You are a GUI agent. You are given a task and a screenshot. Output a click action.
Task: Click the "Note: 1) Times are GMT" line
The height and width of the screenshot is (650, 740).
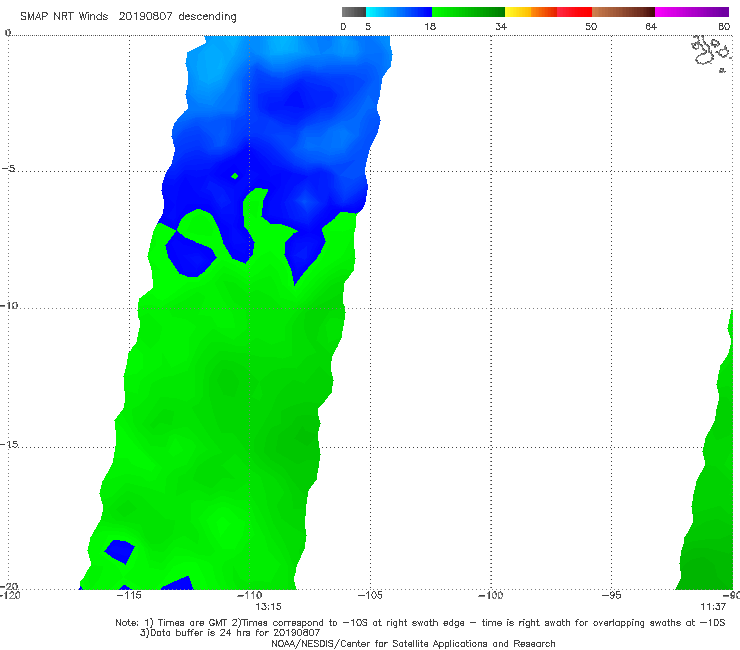point(420,623)
